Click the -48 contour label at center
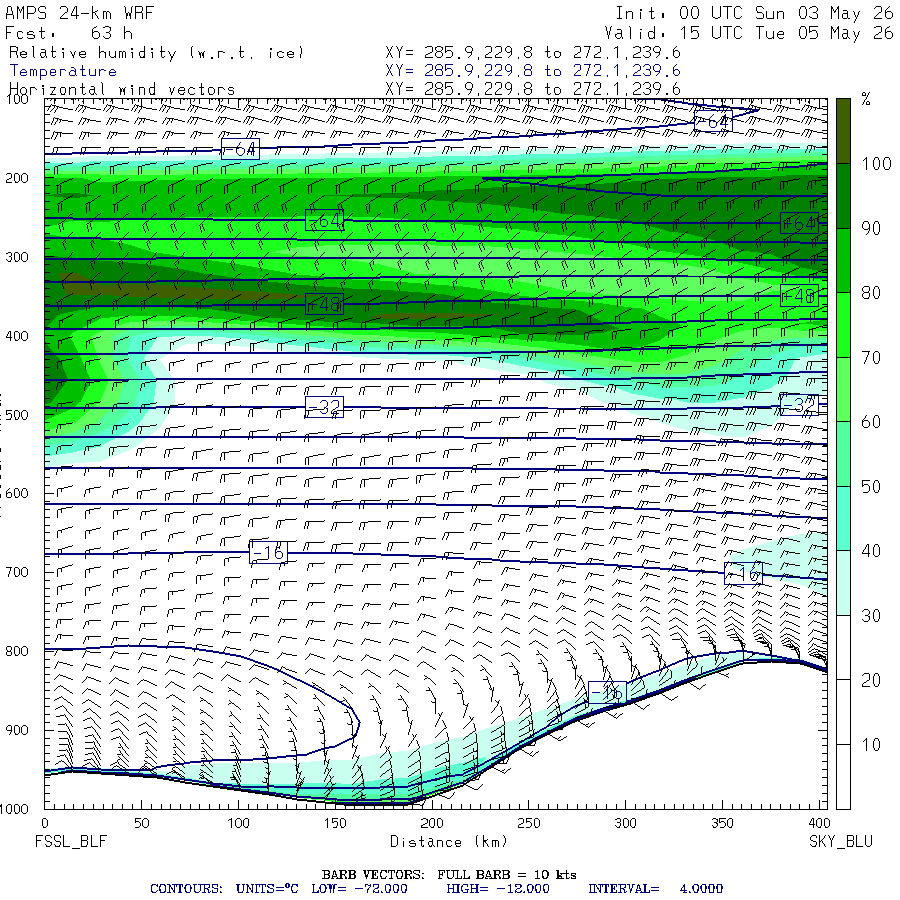 tap(324, 304)
